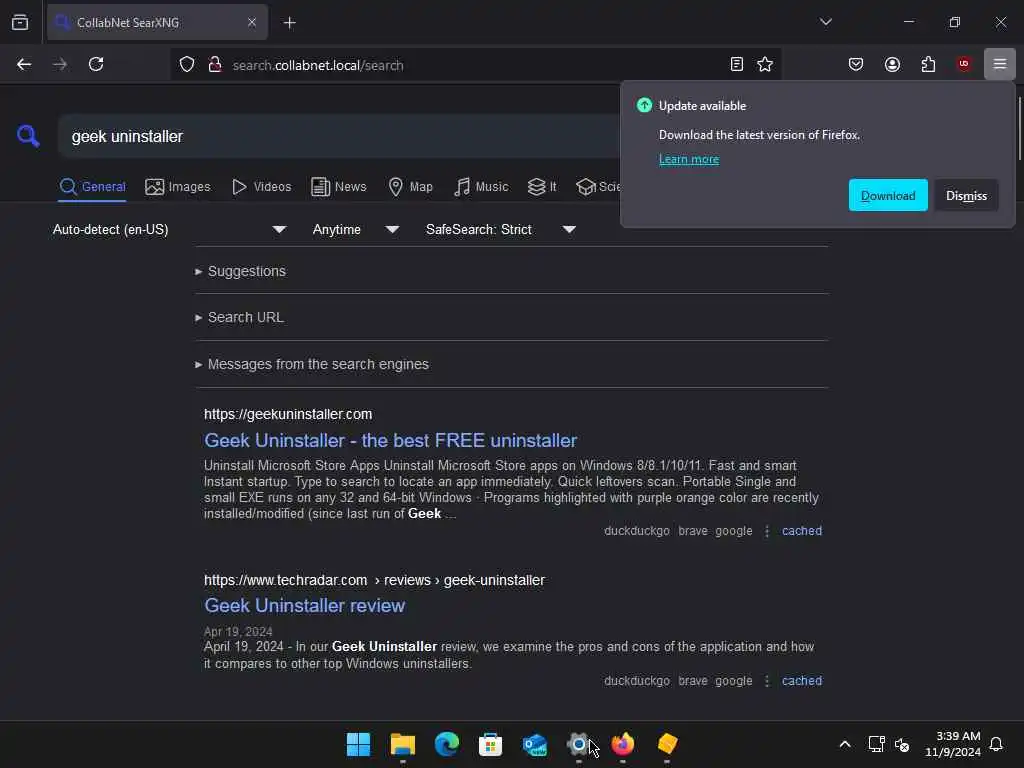This screenshot has height=768, width=1024.
Task: Switch to the General search tab
Action: click(92, 187)
